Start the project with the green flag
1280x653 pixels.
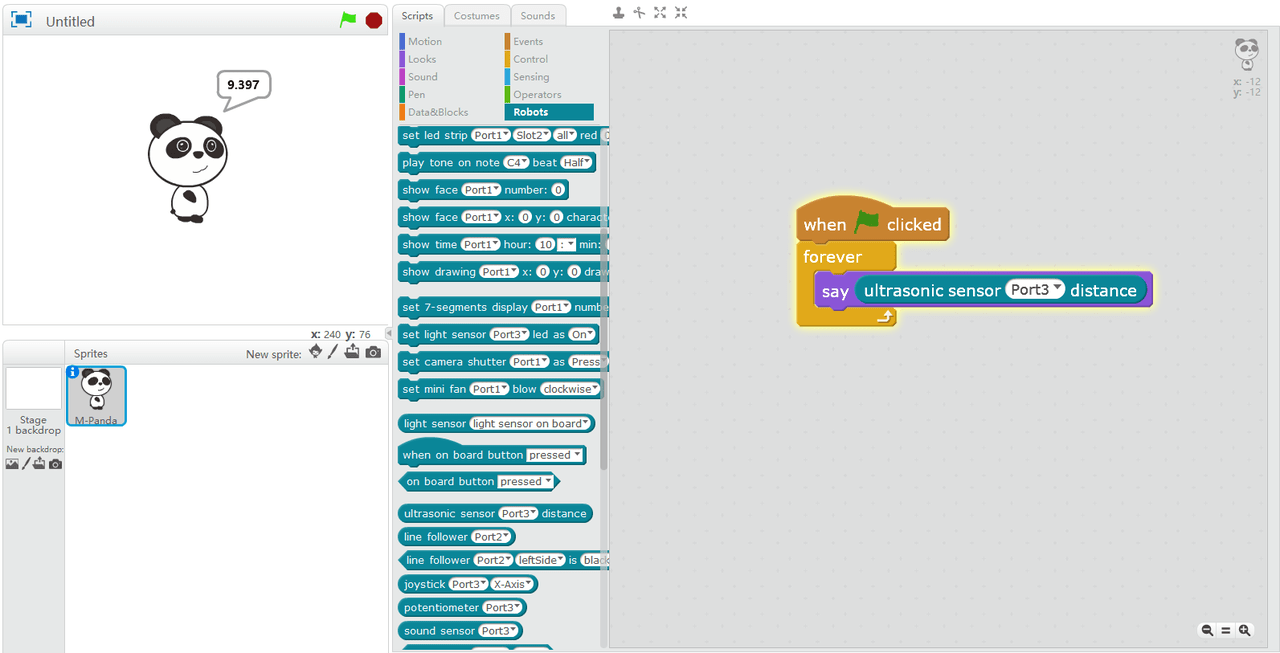click(348, 19)
